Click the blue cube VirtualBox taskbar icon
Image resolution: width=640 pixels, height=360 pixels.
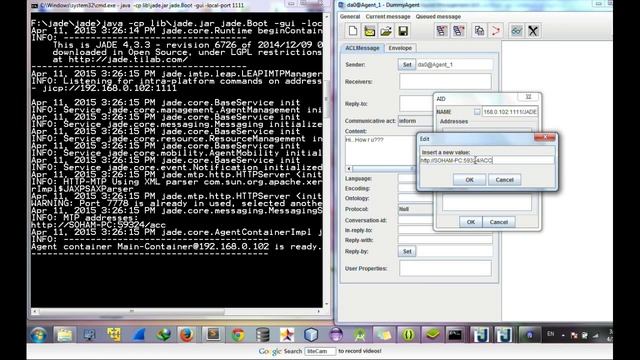tap(311, 335)
